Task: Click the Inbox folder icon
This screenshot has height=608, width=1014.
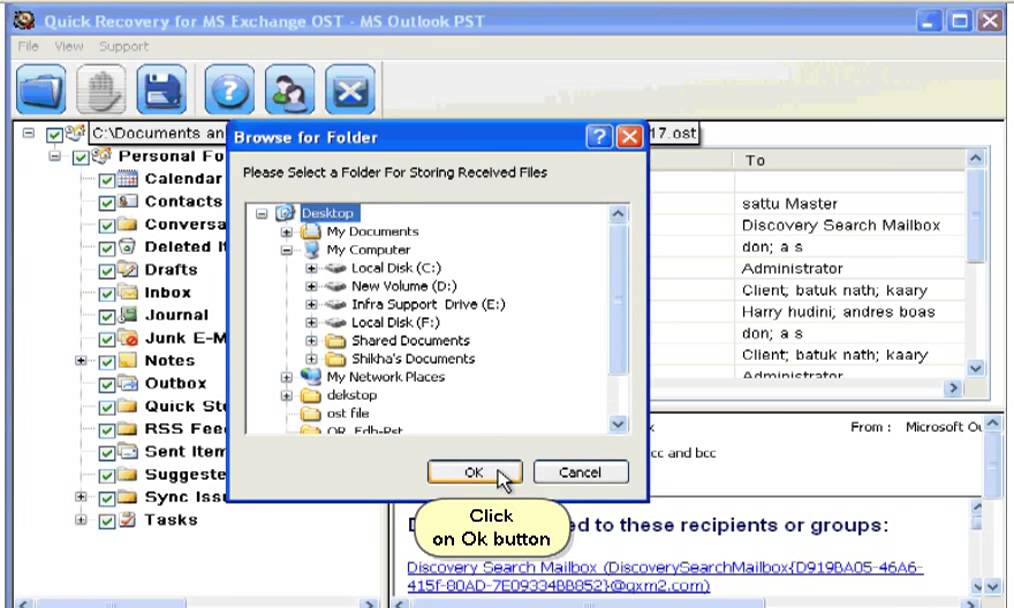Action: (128, 292)
